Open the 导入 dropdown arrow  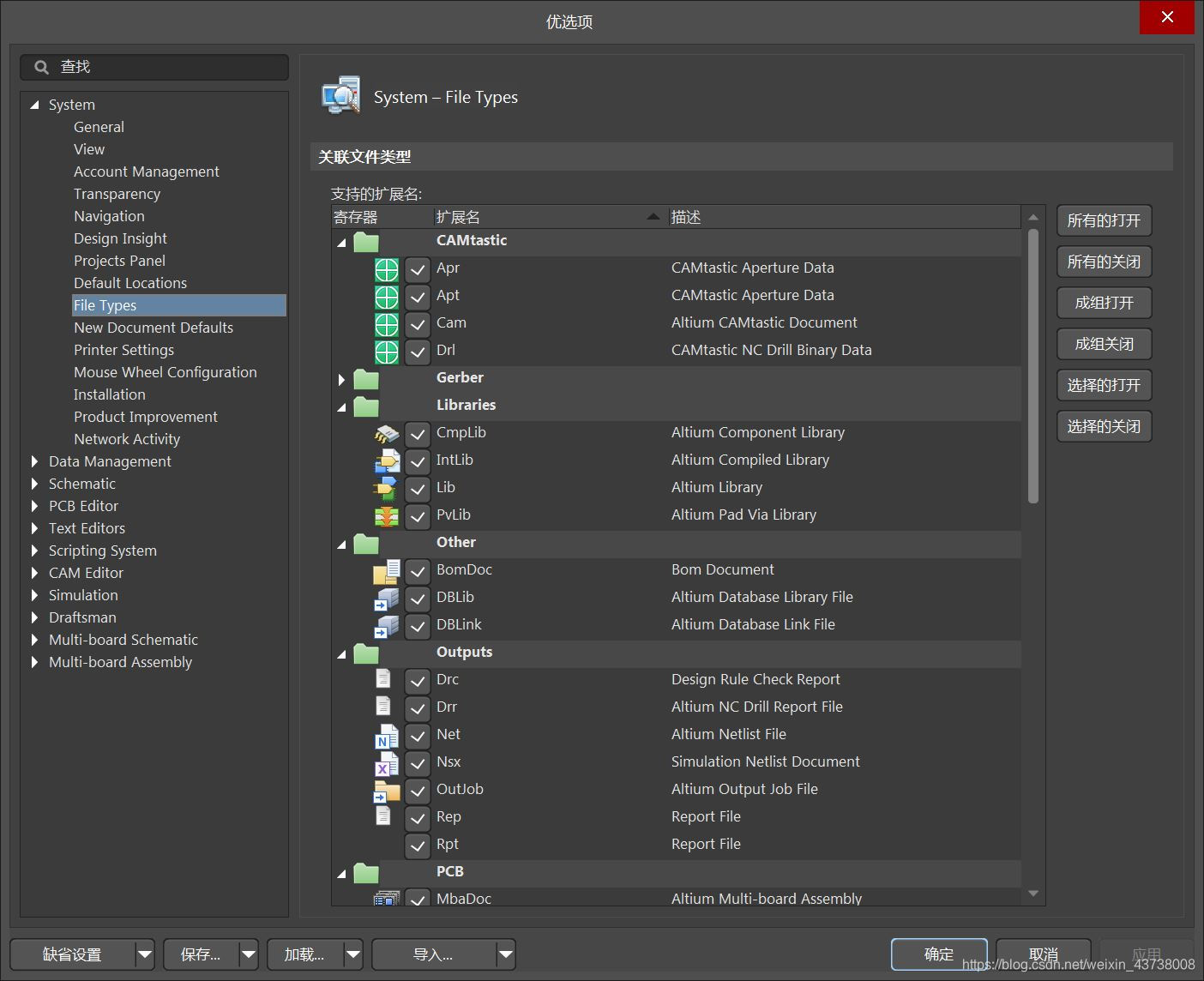coord(506,954)
